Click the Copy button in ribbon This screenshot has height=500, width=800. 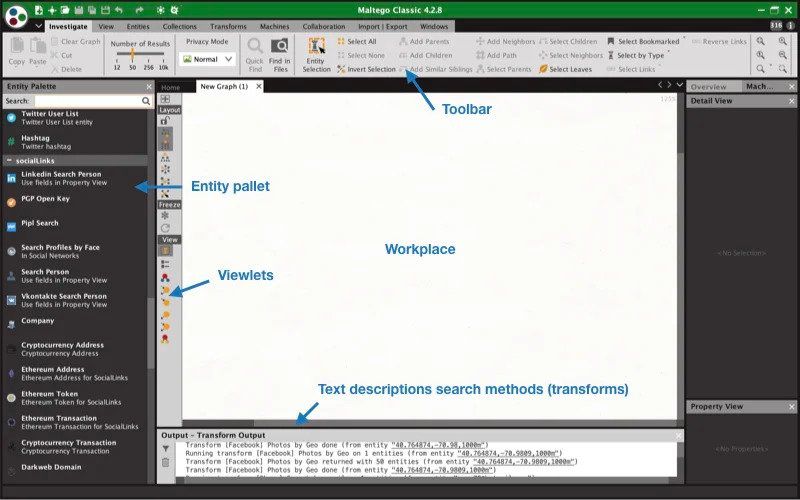pos(17,51)
